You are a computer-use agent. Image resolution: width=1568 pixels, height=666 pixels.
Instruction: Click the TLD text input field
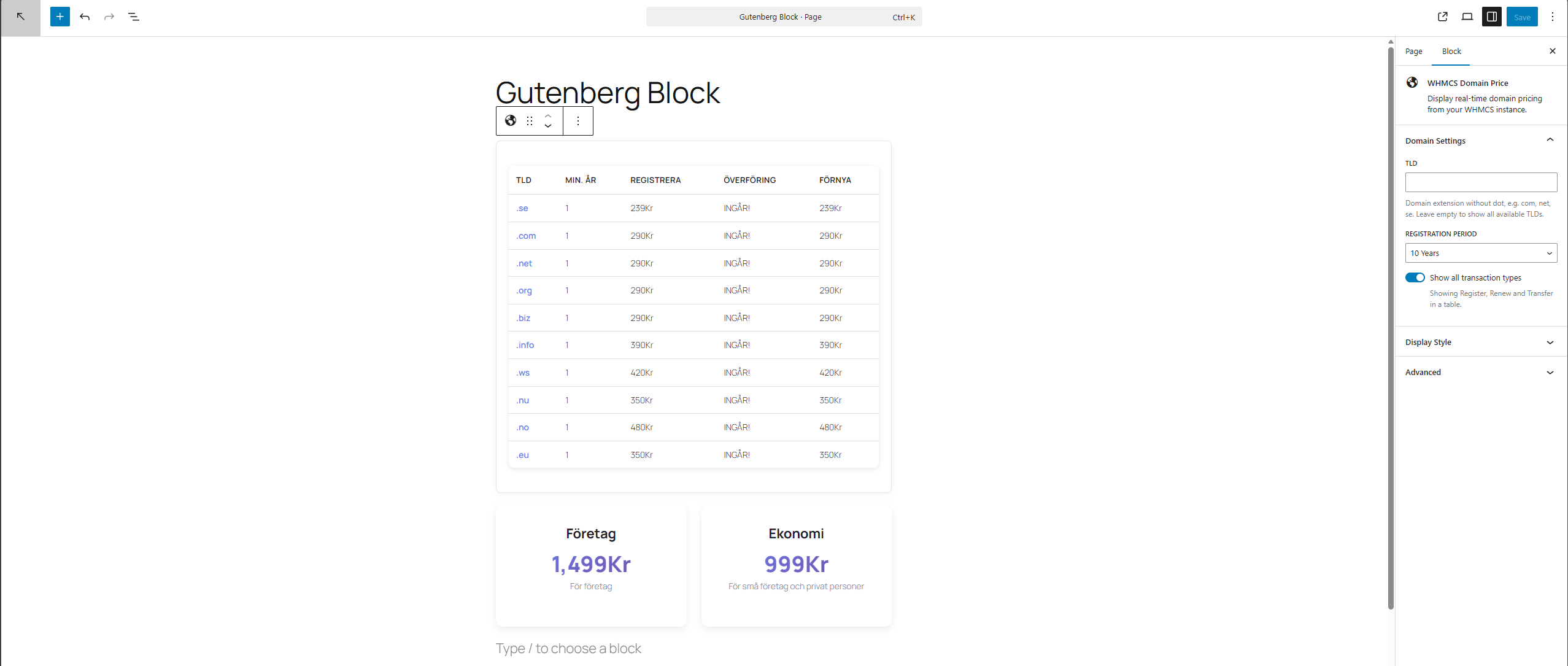pyautogui.click(x=1480, y=182)
